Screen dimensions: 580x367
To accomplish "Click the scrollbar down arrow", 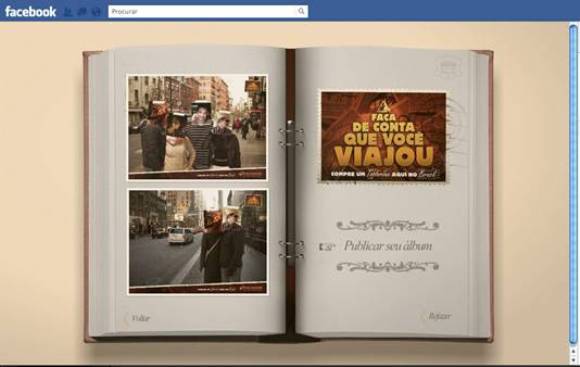I will pos(574,359).
